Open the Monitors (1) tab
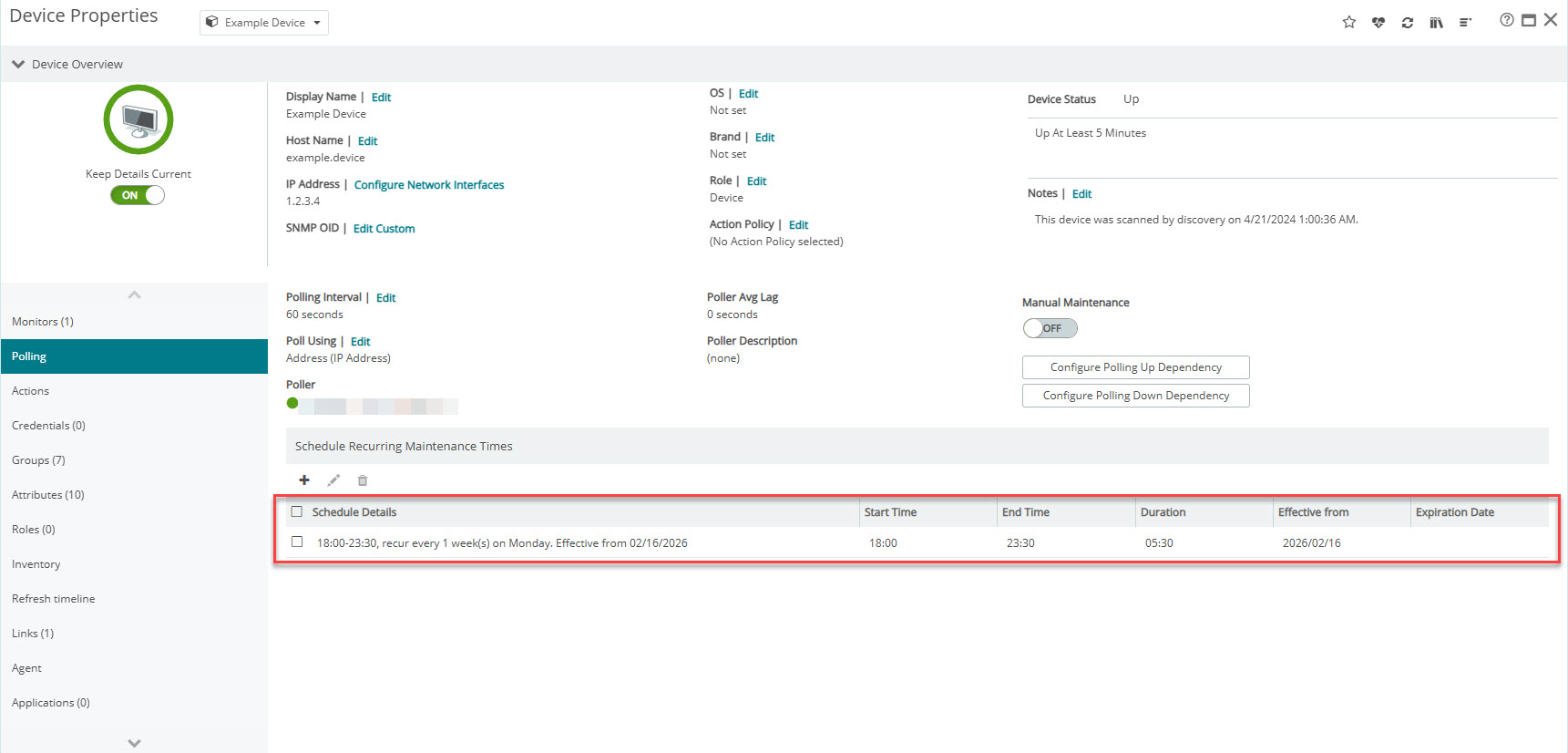The image size is (1568, 753). coord(134,322)
